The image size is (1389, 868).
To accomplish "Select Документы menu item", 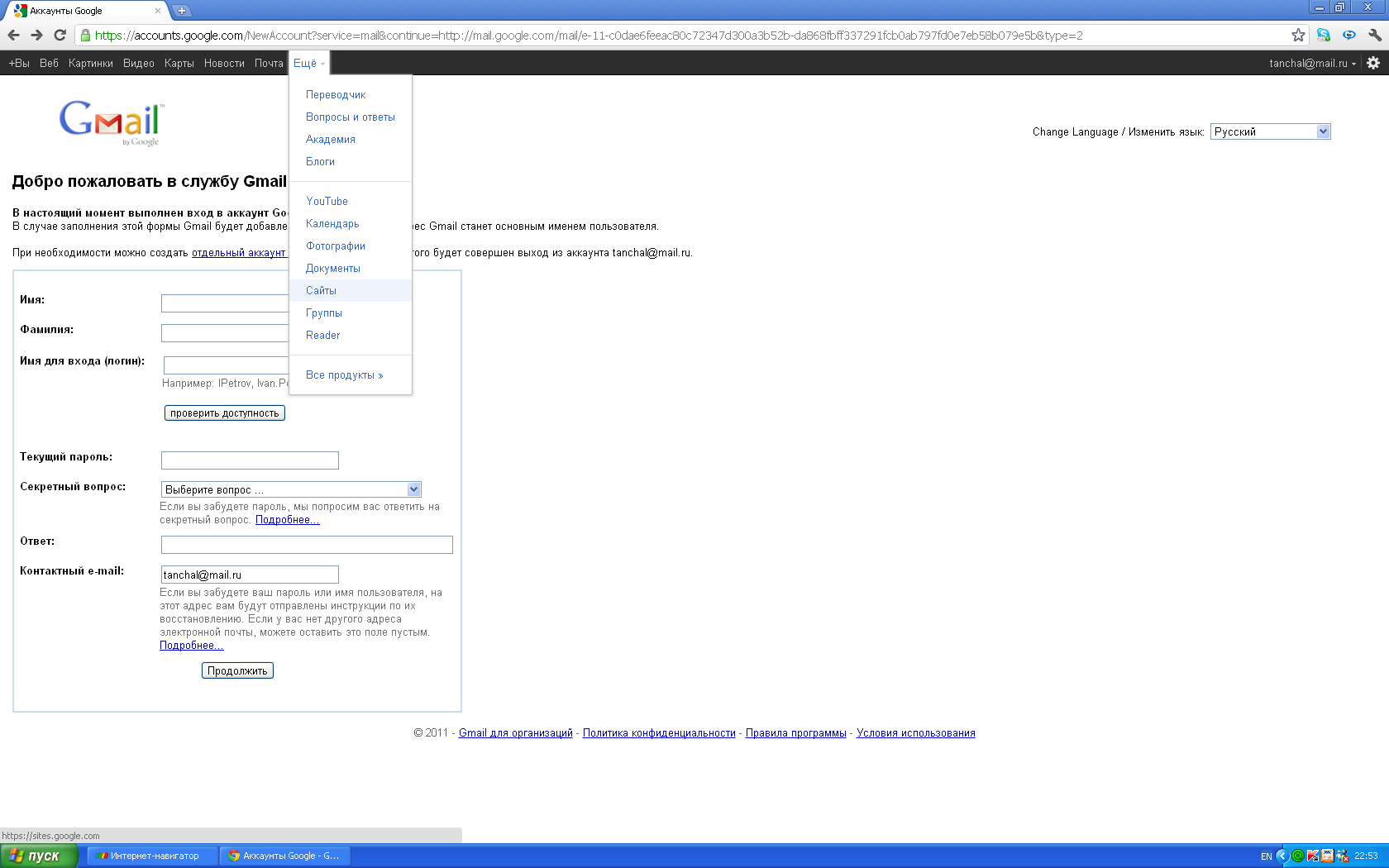I will click(x=351, y=269).
